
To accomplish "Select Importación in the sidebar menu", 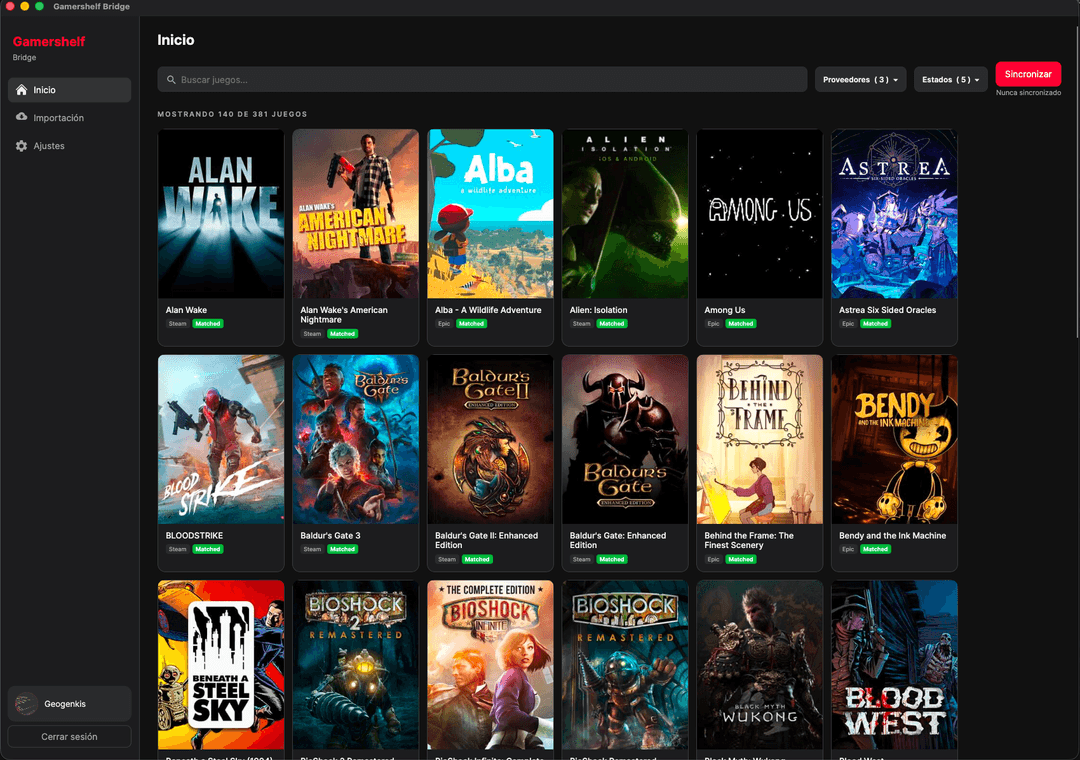I will click(60, 117).
